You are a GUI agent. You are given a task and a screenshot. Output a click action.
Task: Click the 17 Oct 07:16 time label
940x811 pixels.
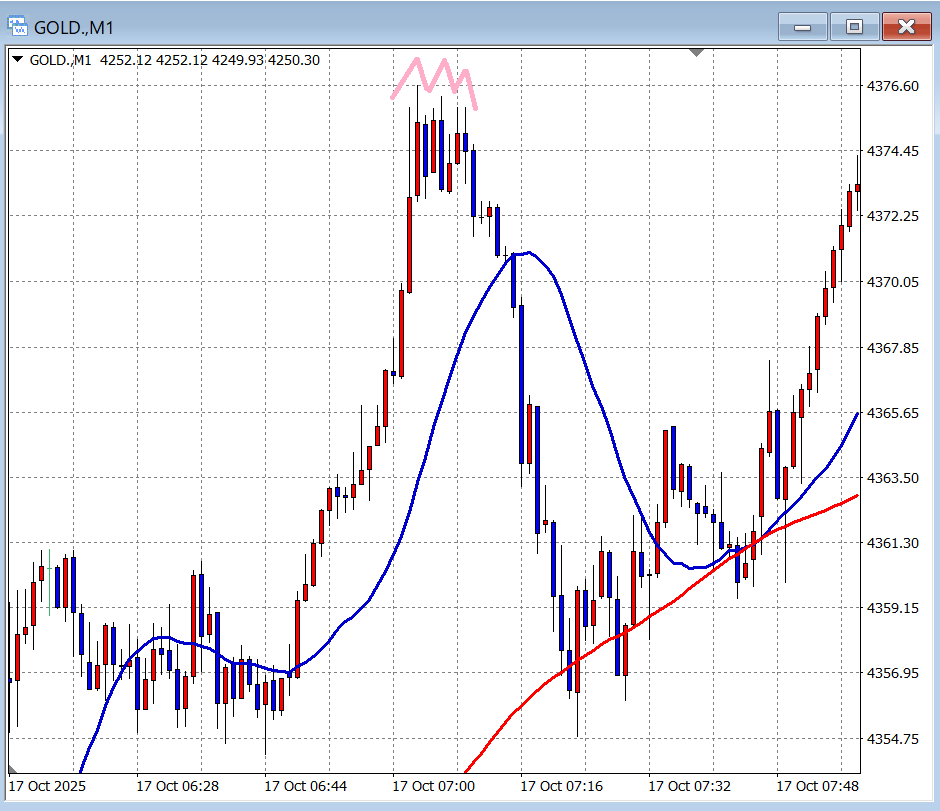coord(562,786)
